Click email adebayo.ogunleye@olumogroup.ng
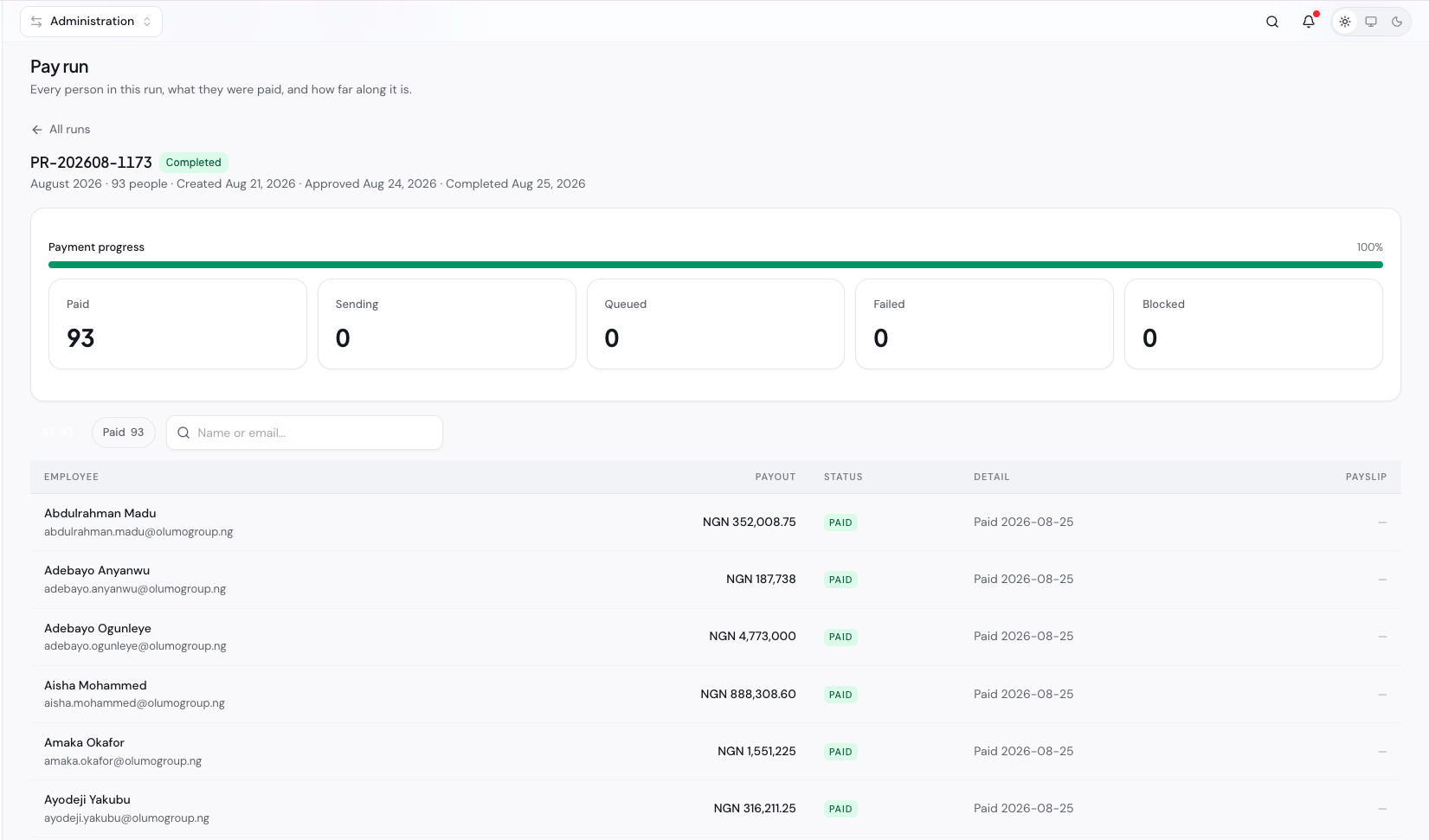The width and height of the screenshot is (1429, 840). coord(135,646)
